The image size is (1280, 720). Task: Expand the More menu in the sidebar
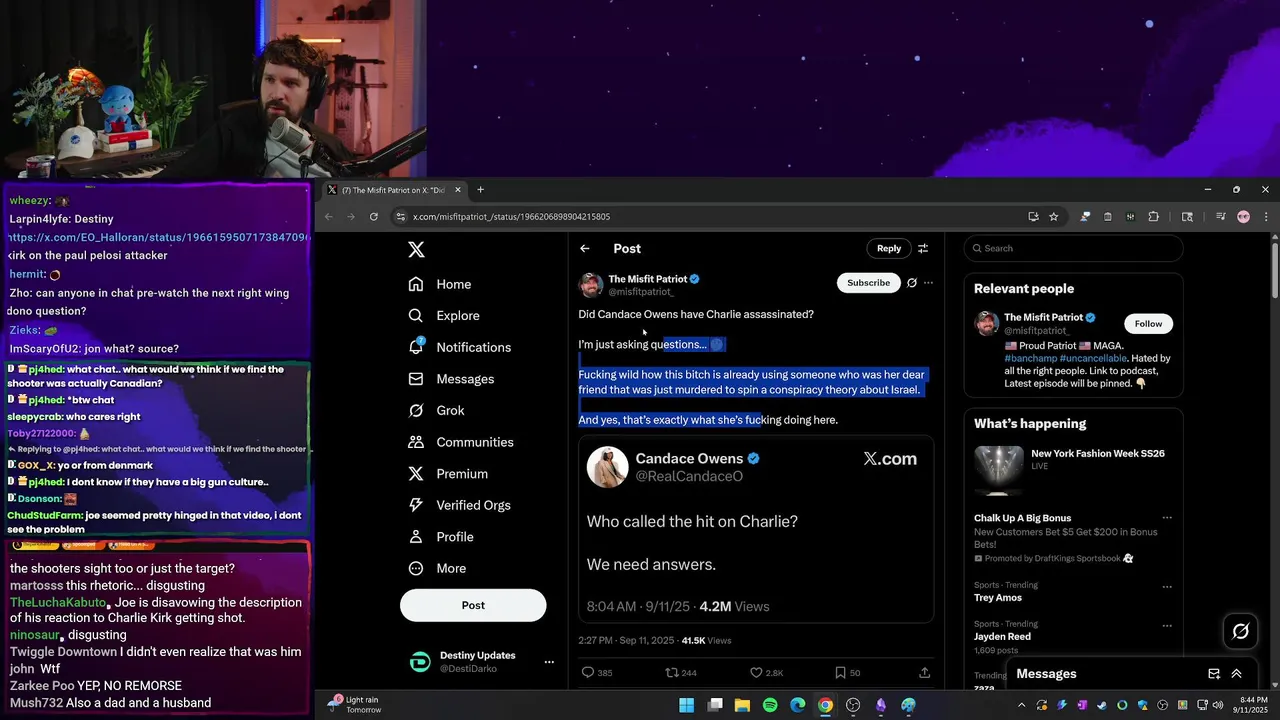437,568
